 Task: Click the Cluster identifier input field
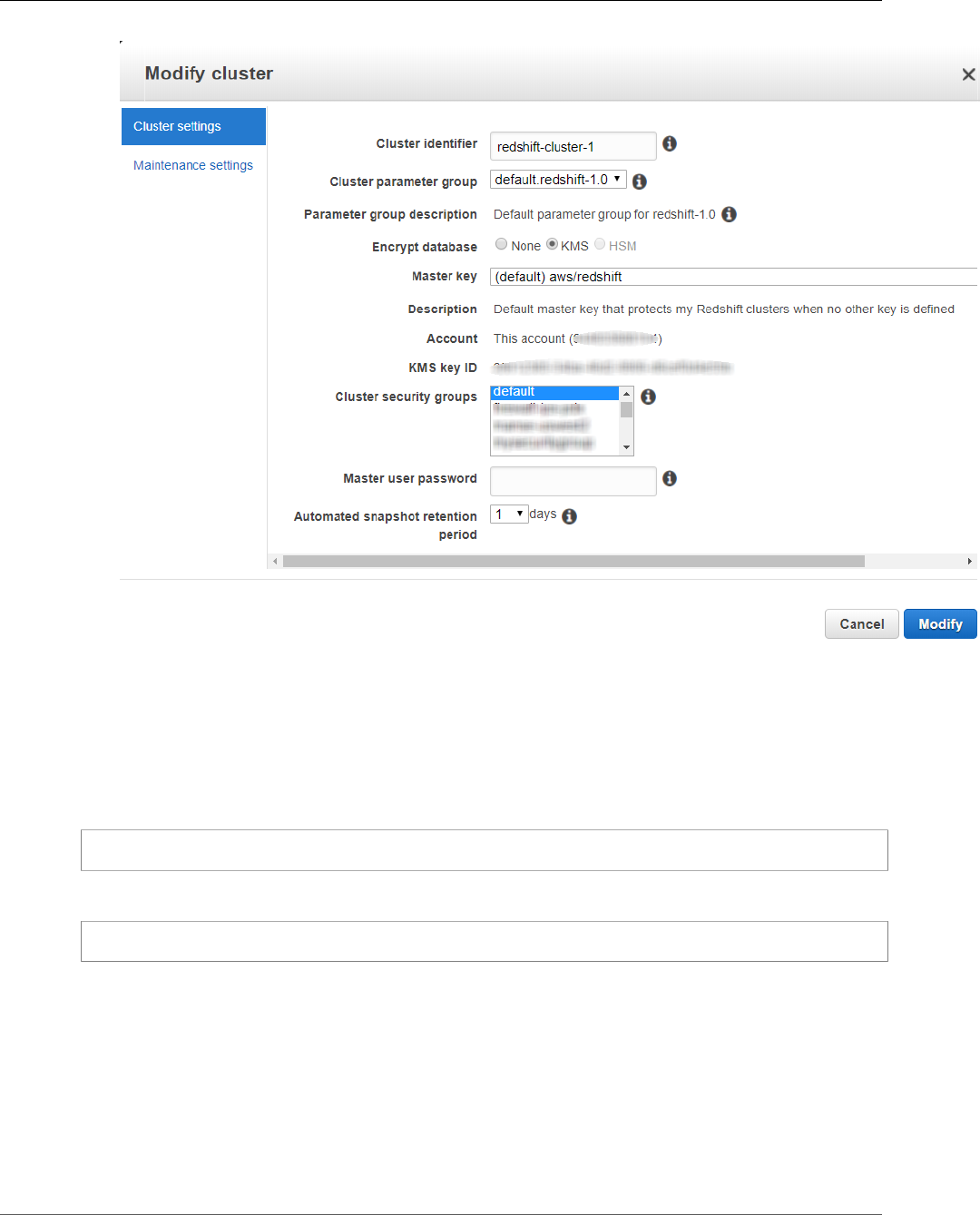click(x=573, y=146)
